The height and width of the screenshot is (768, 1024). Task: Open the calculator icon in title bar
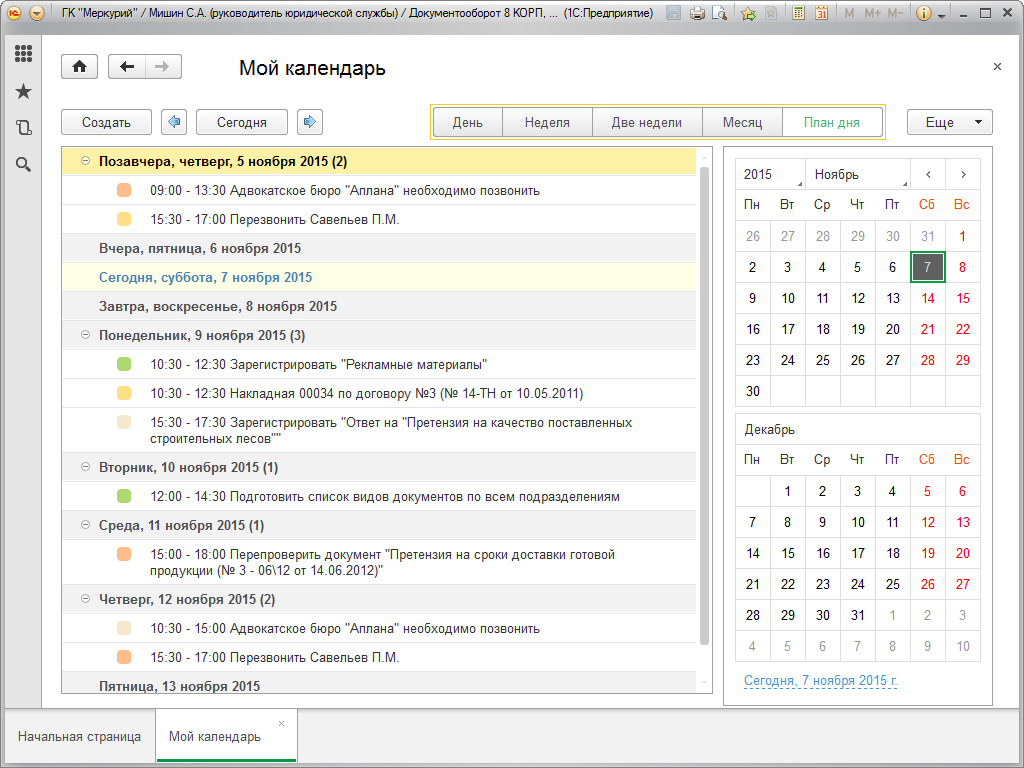click(798, 14)
